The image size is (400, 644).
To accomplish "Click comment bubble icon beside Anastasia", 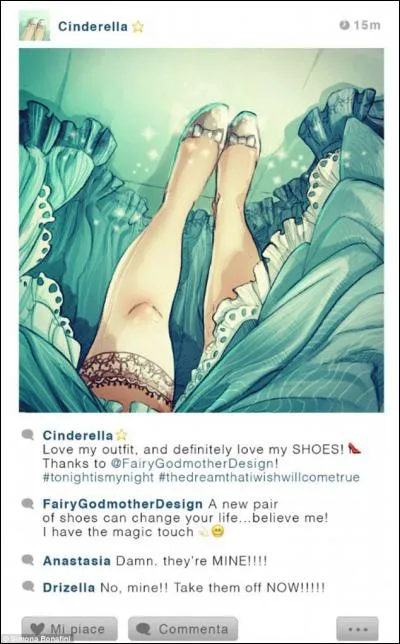I will pos(28,560).
